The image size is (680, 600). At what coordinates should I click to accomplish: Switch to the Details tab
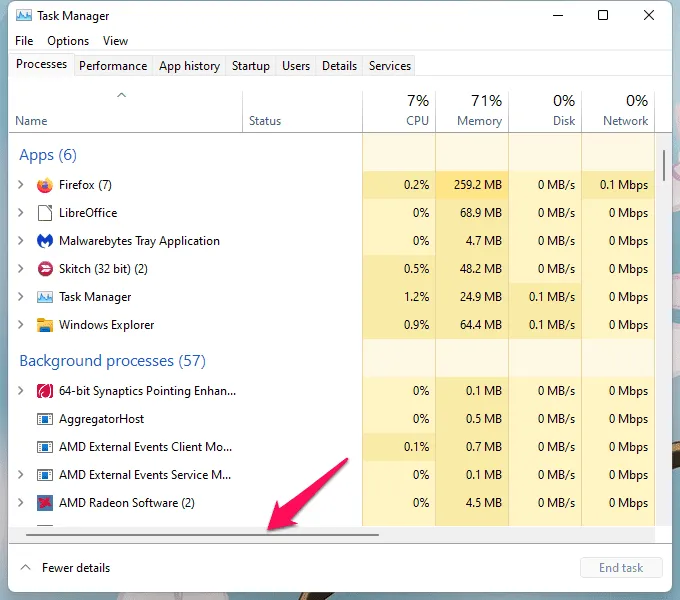point(339,66)
